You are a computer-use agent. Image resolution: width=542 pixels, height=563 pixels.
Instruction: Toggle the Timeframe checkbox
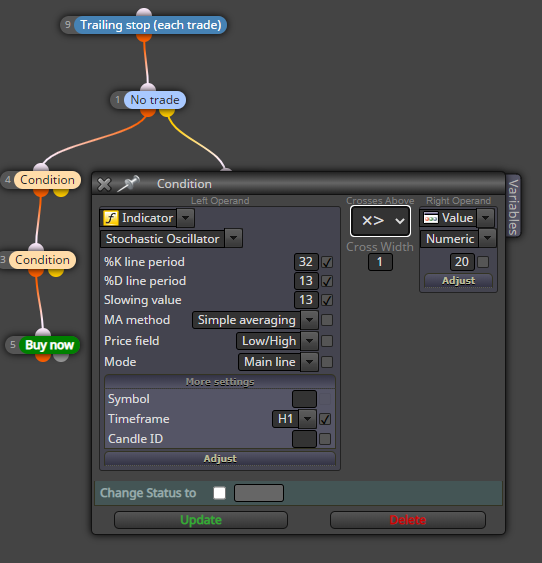[x=325, y=419]
